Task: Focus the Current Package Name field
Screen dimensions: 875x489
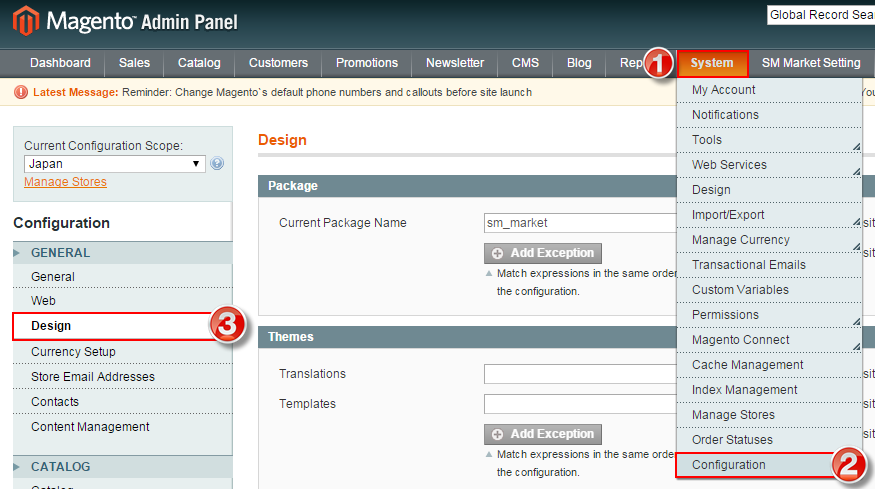Action: coord(580,223)
